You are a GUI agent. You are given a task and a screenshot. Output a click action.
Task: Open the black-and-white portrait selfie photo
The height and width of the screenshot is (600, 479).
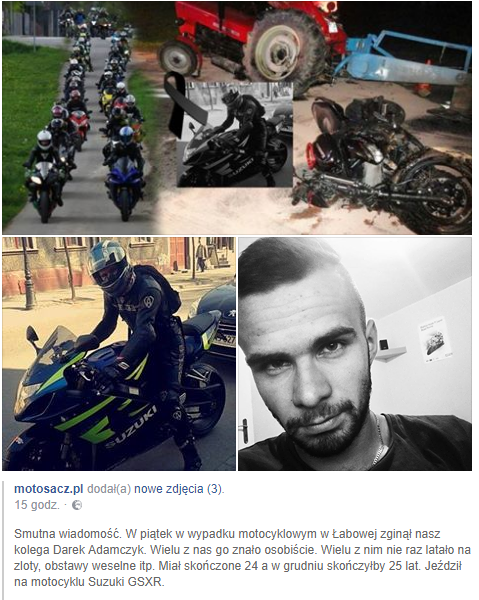pyautogui.click(x=355, y=354)
